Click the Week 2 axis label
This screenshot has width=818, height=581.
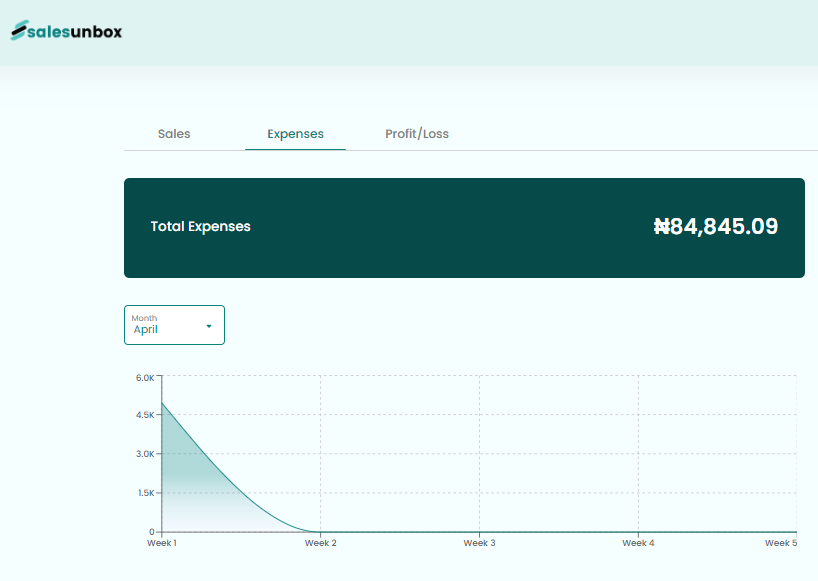320,543
